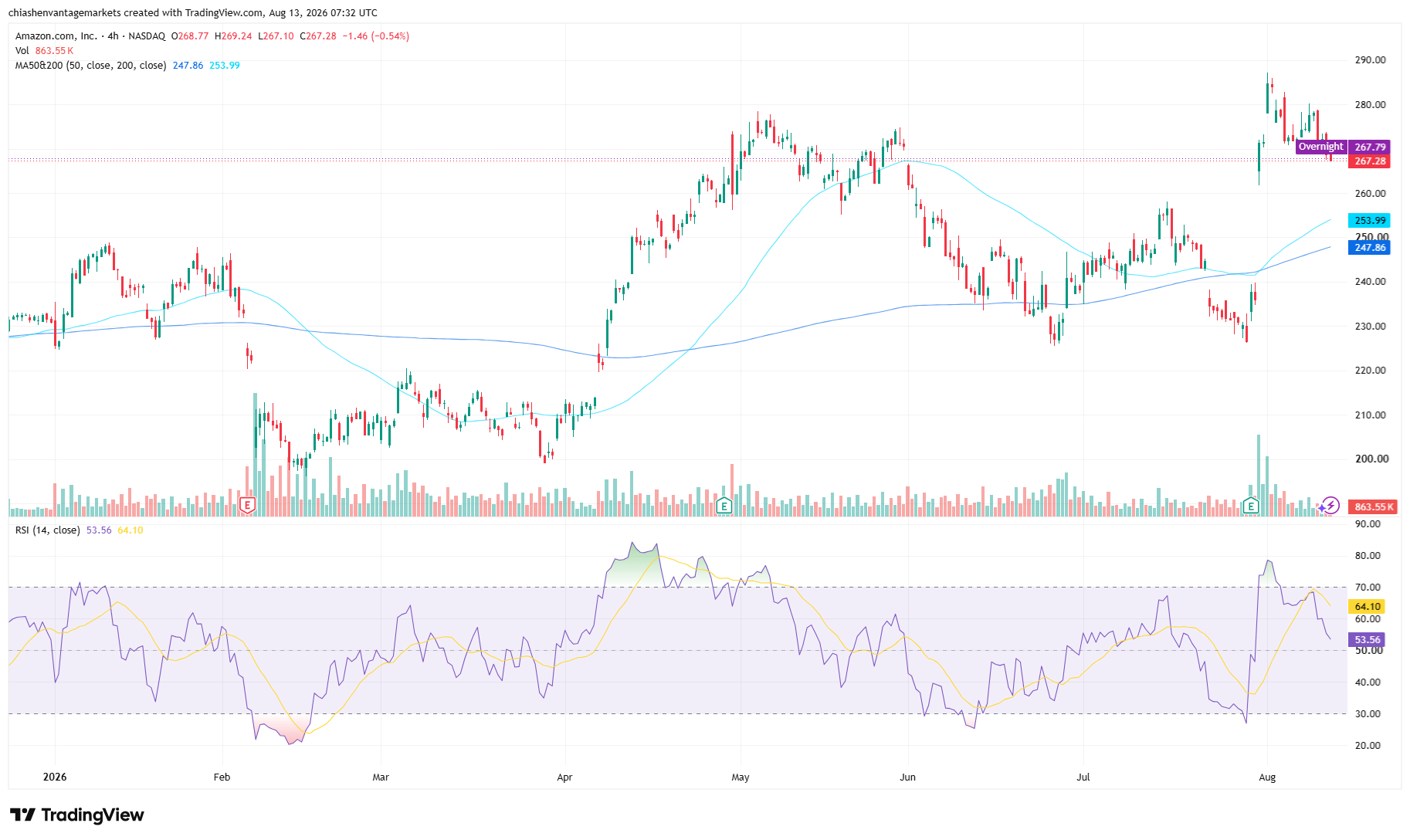Click the TradingView logo at the bottom
Screen dimensions: 1410x840
point(76,815)
